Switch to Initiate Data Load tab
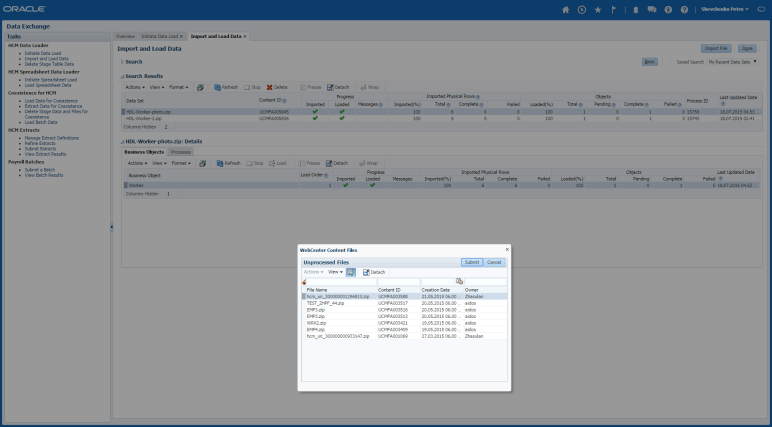The height and width of the screenshot is (427, 772). coord(160,36)
